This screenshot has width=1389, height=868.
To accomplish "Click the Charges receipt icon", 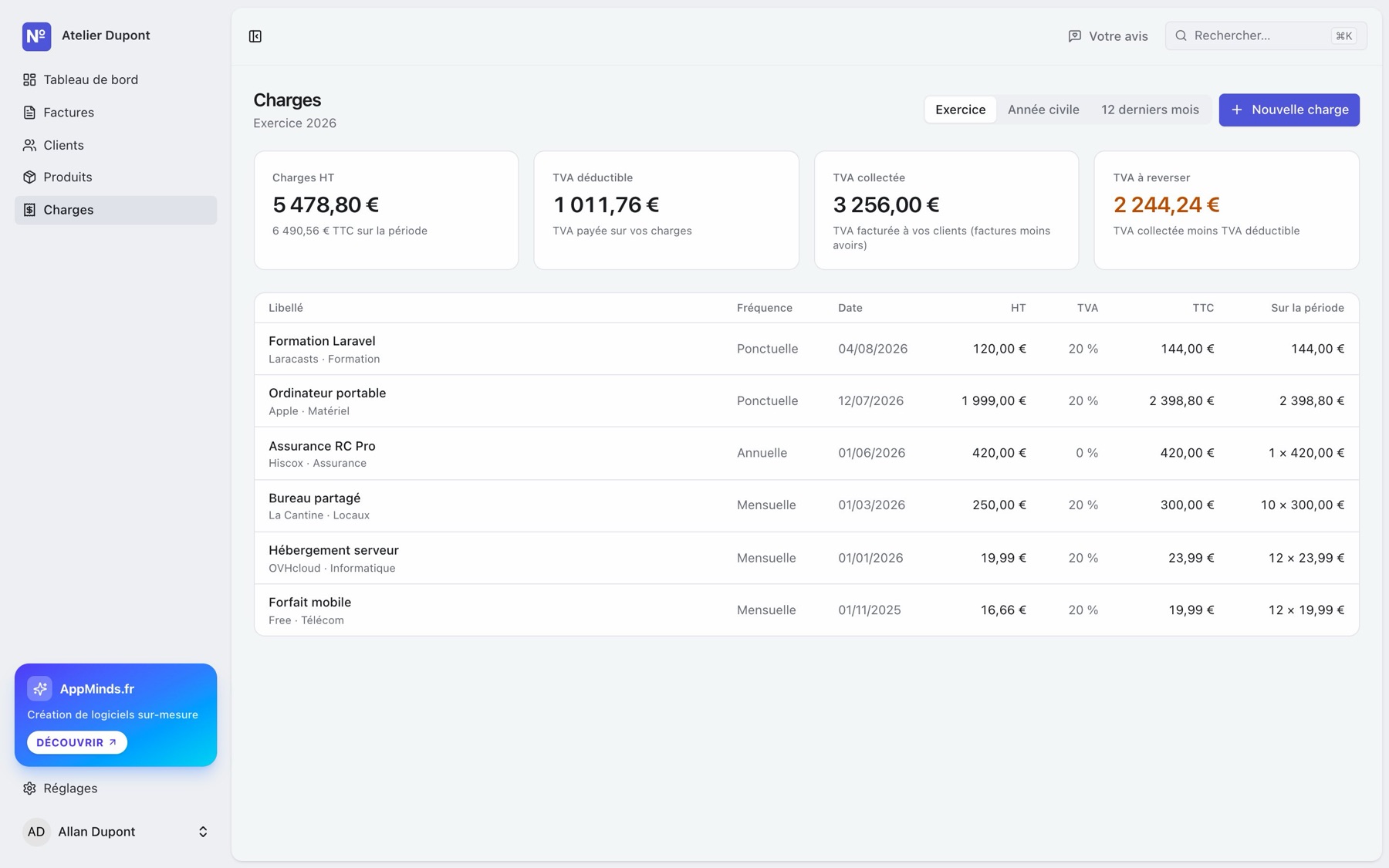I will pos(29,210).
